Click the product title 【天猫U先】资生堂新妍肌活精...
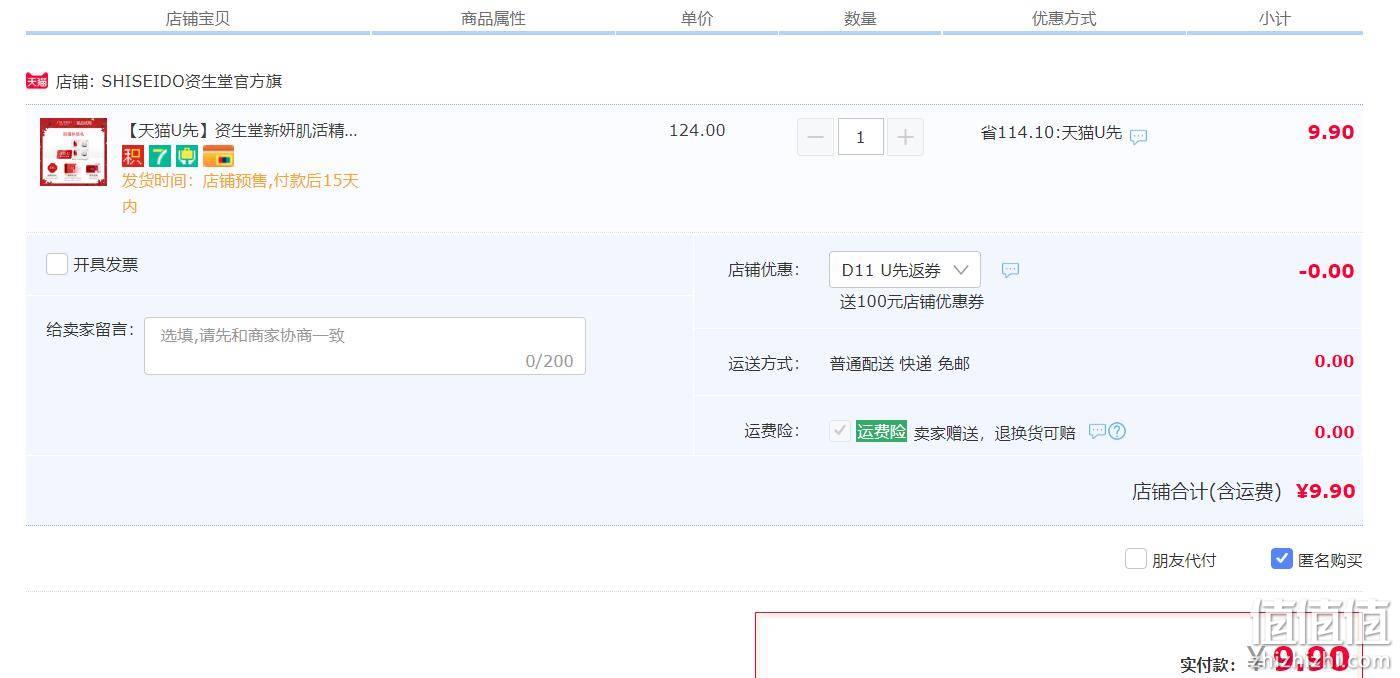1400x678 pixels. point(240,130)
